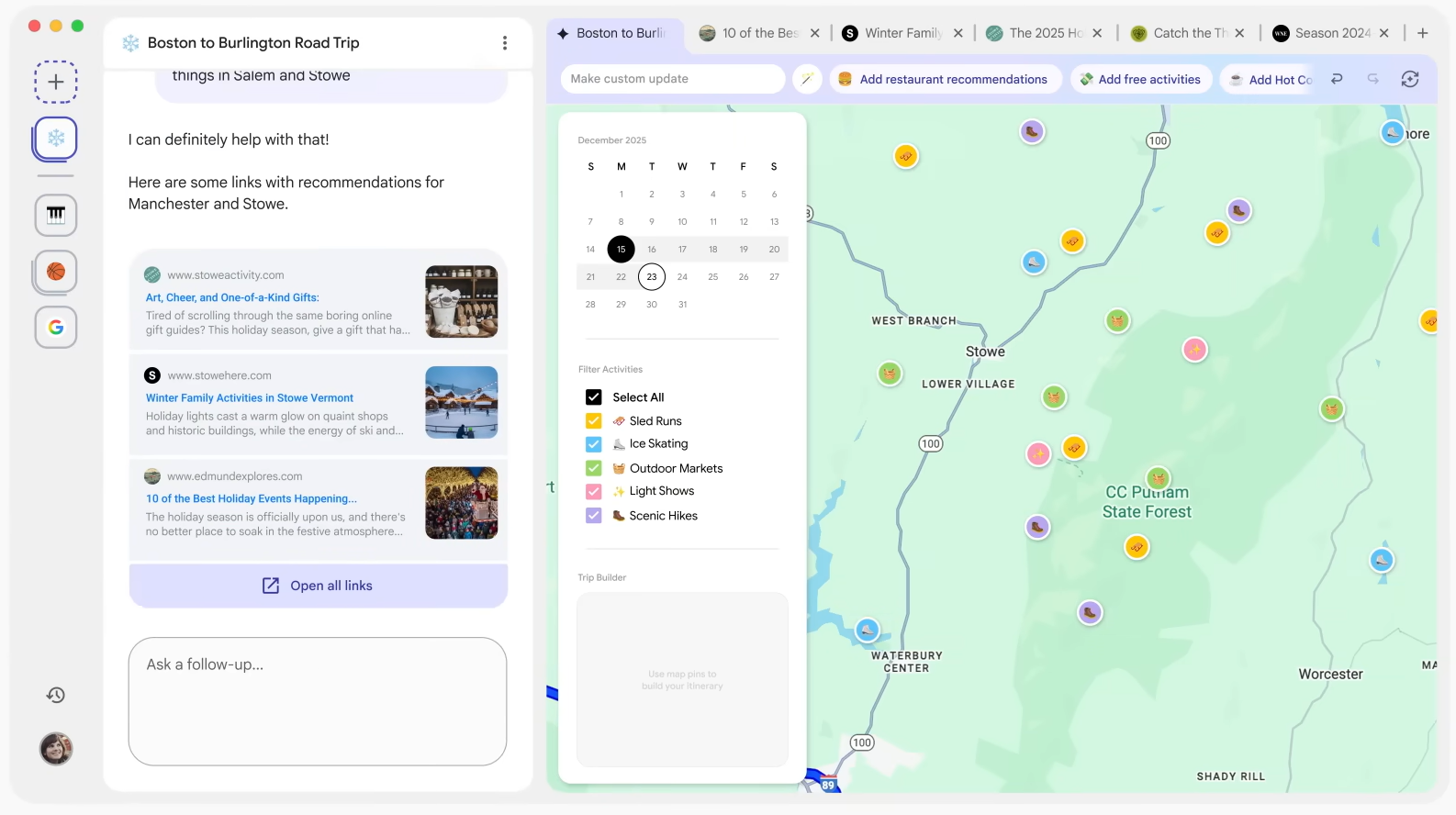Click the user profile avatar
Viewport: 1456px width, 815px height.
click(56, 749)
